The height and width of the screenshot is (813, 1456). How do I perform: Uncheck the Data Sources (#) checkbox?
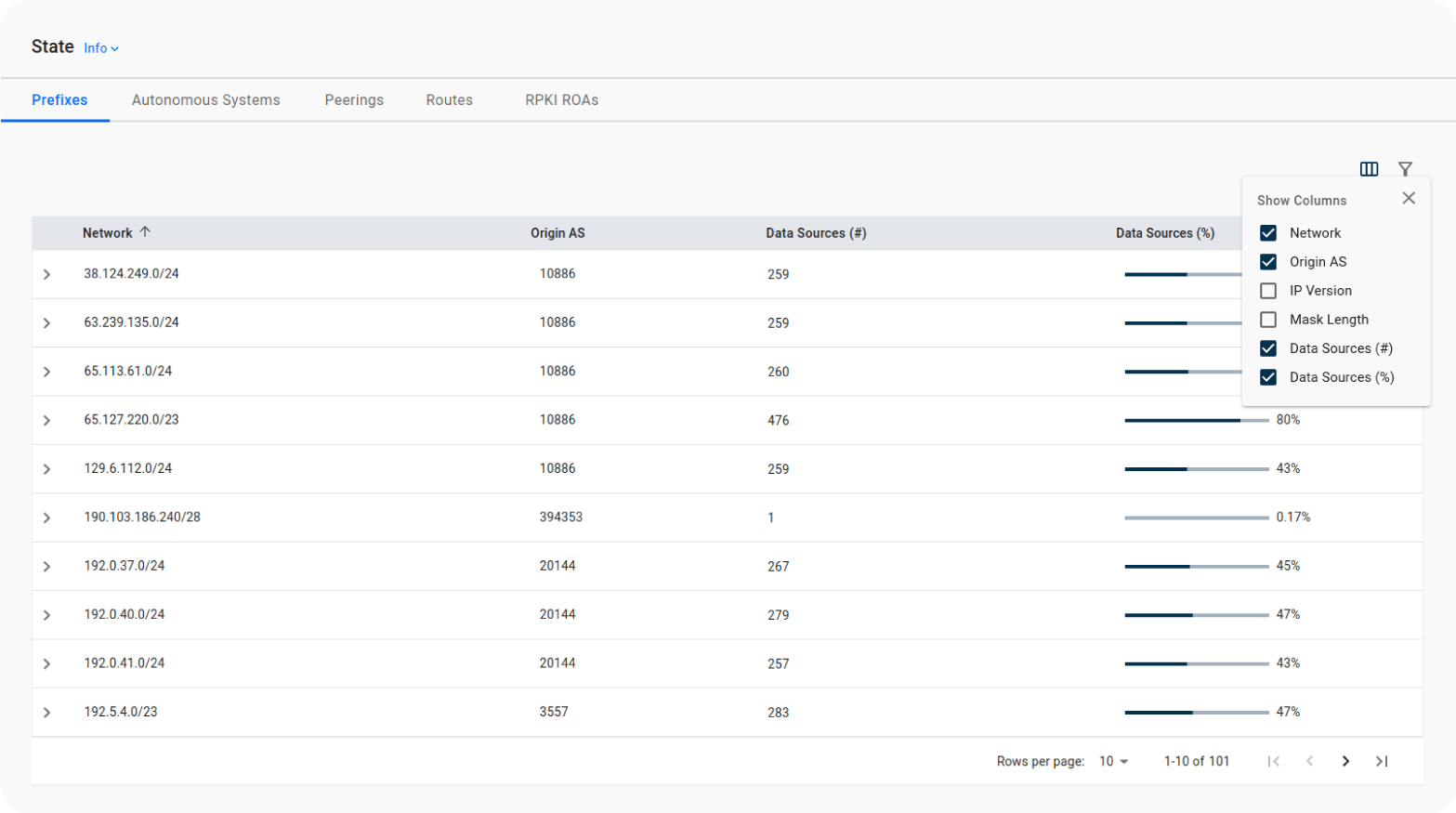click(1268, 348)
